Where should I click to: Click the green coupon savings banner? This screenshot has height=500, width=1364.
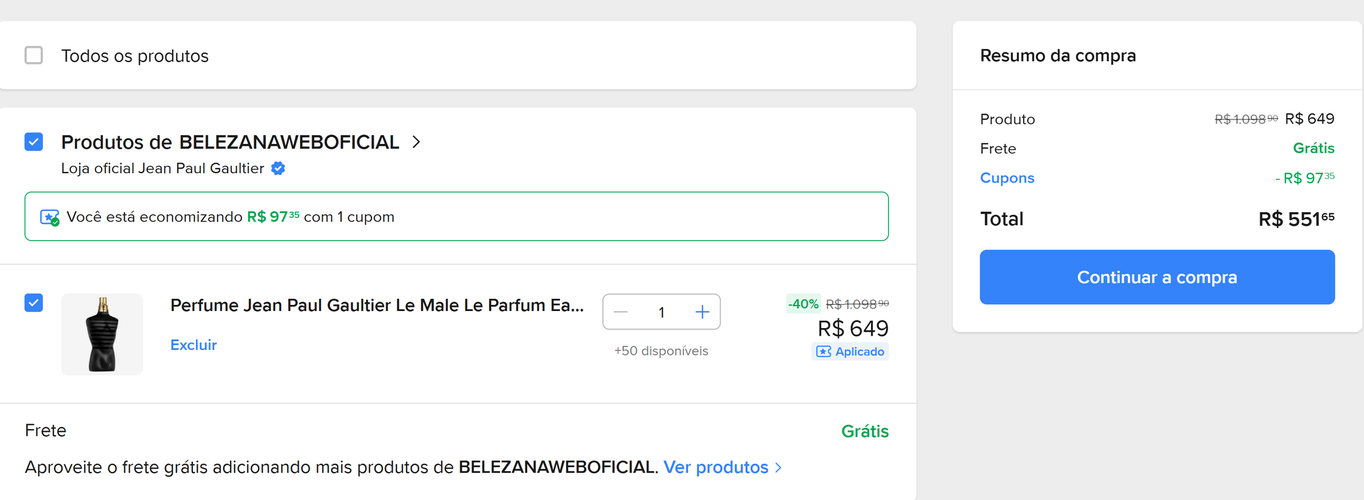456,217
